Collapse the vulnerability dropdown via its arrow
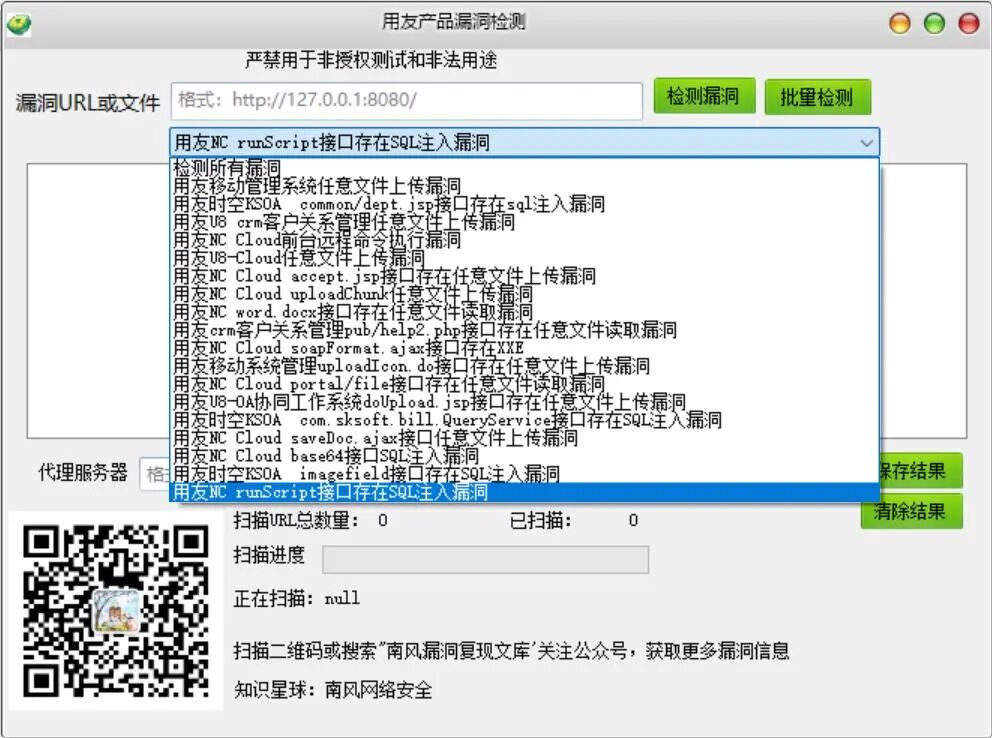Image resolution: width=992 pixels, height=738 pixels. click(866, 143)
